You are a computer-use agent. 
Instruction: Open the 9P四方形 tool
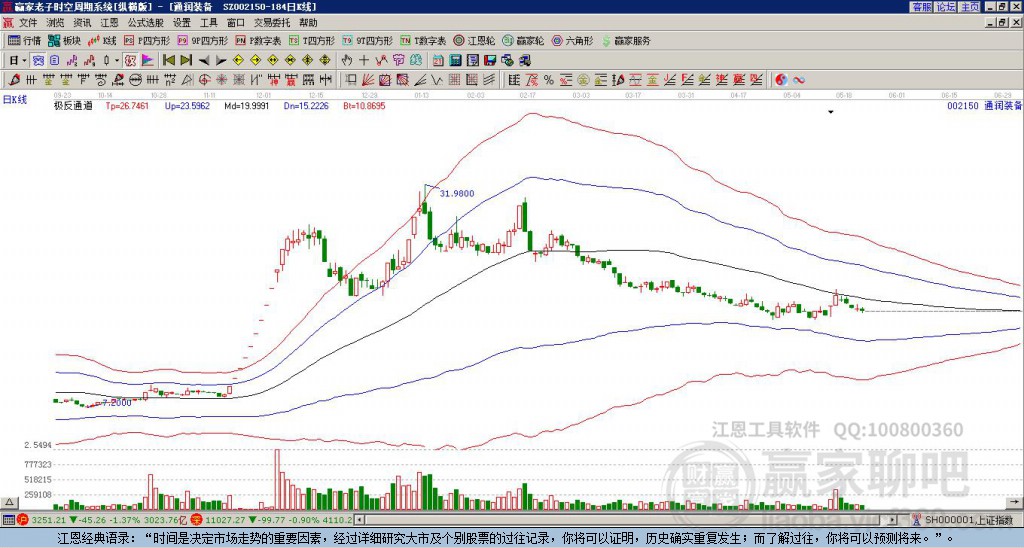[202, 40]
